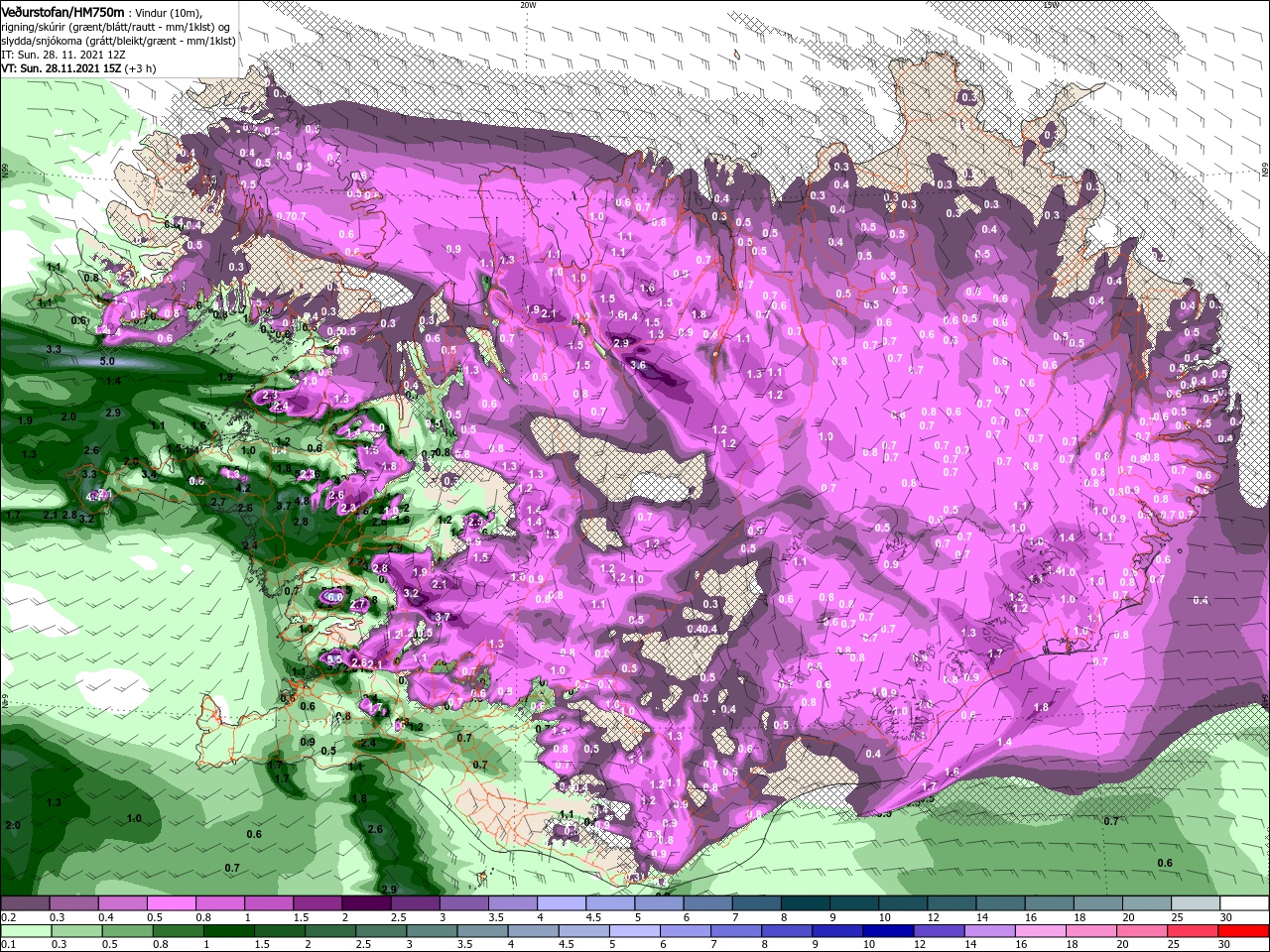
Task: Click the 'IT: Sun. 28. 11. 2021 12Z' line
Action: [x=65, y=55]
